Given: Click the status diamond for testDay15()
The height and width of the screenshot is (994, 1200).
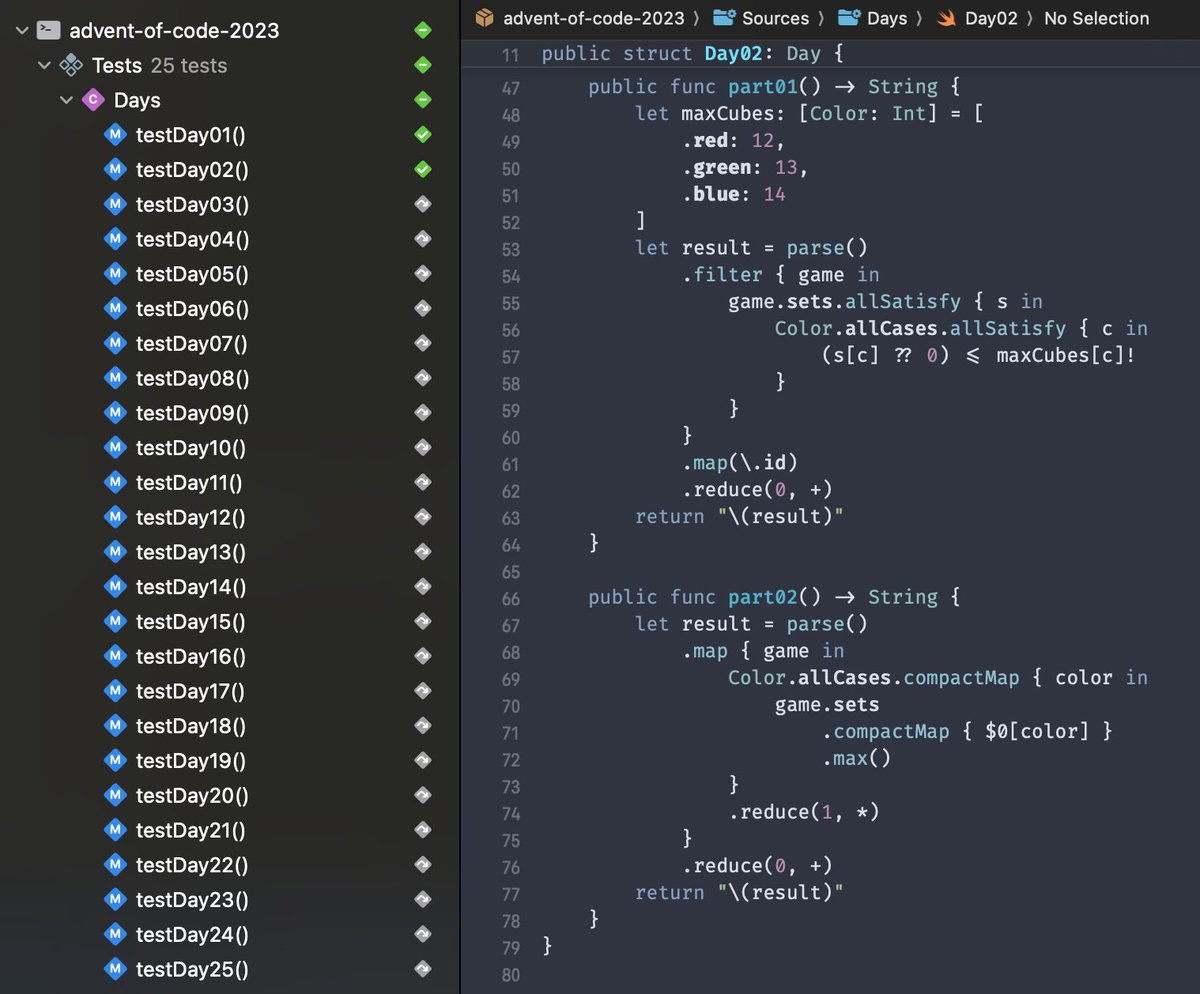Looking at the screenshot, I should (x=423, y=622).
